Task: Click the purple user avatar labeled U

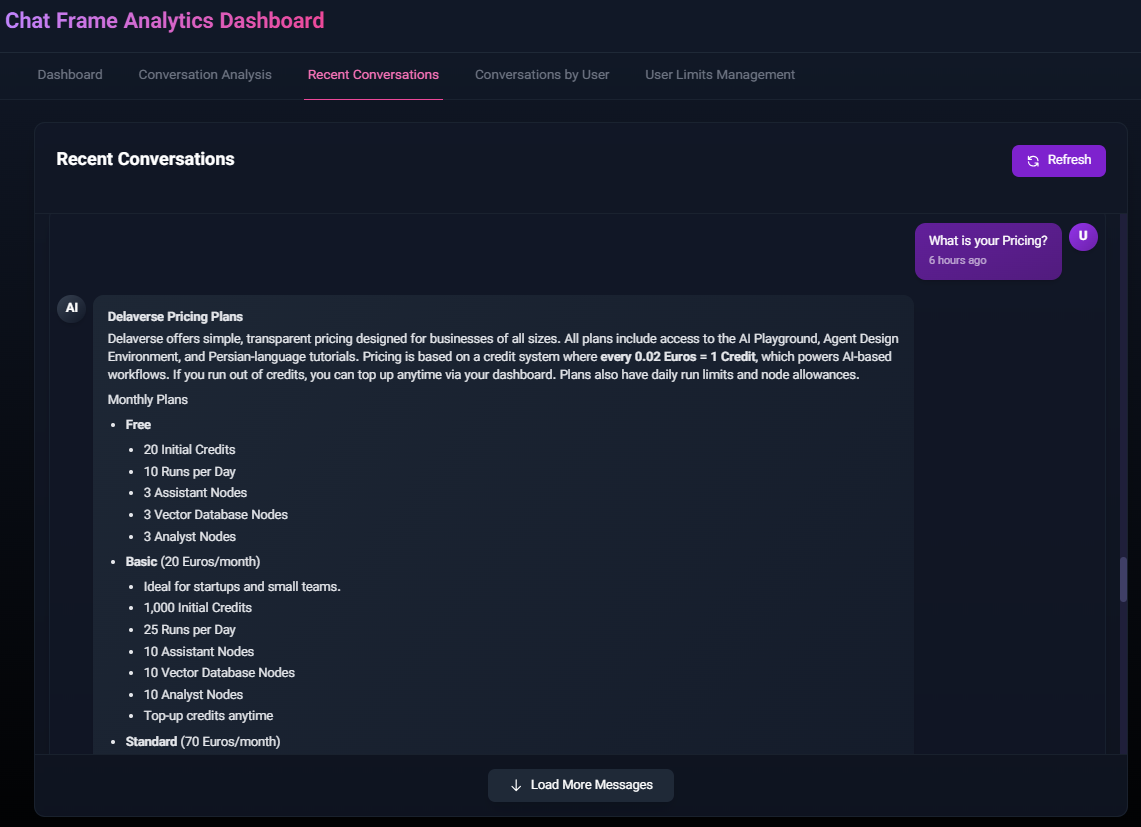Action: (1083, 237)
